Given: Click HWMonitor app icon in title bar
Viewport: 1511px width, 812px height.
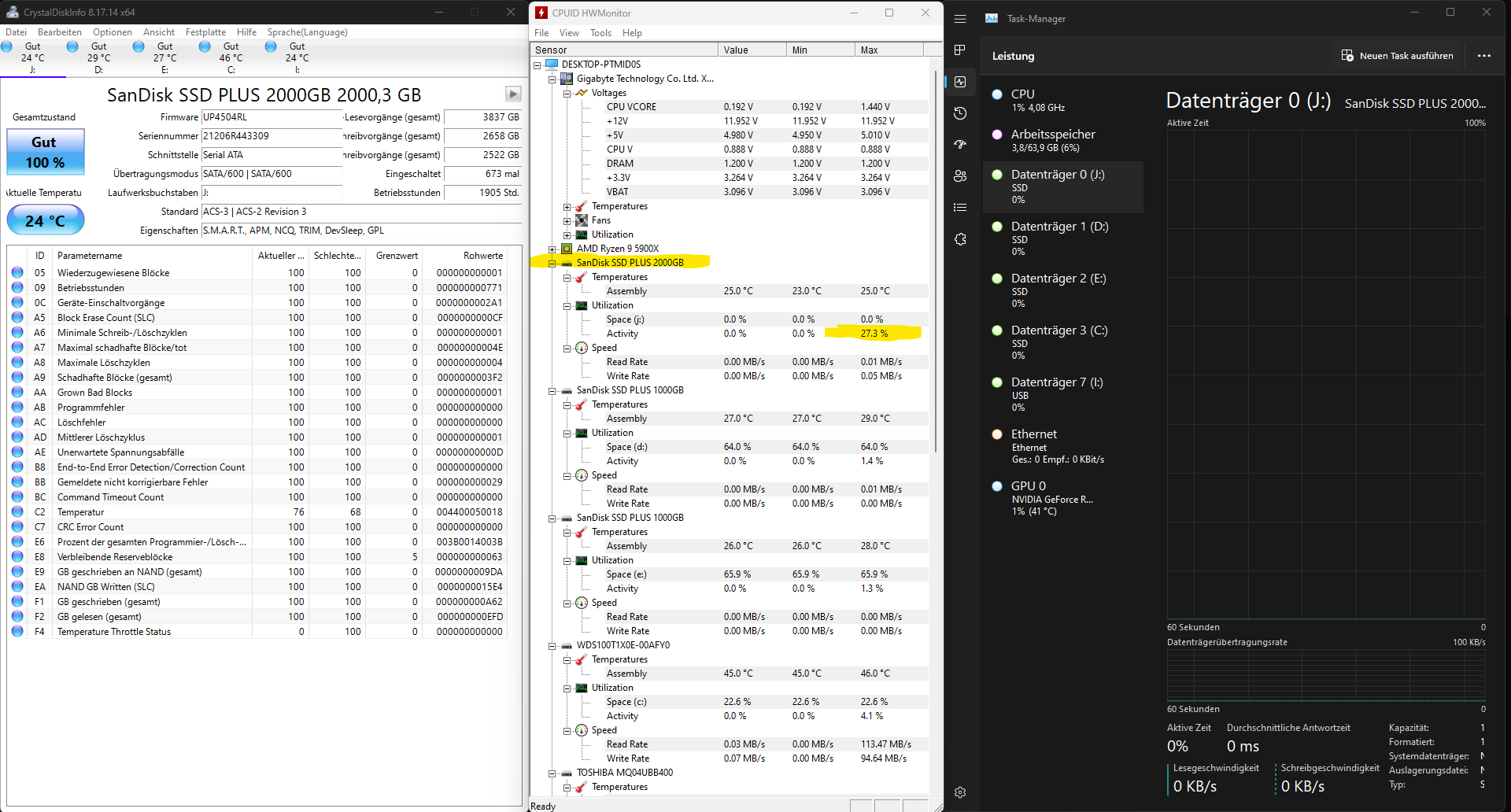Looking at the screenshot, I should [x=541, y=13].
